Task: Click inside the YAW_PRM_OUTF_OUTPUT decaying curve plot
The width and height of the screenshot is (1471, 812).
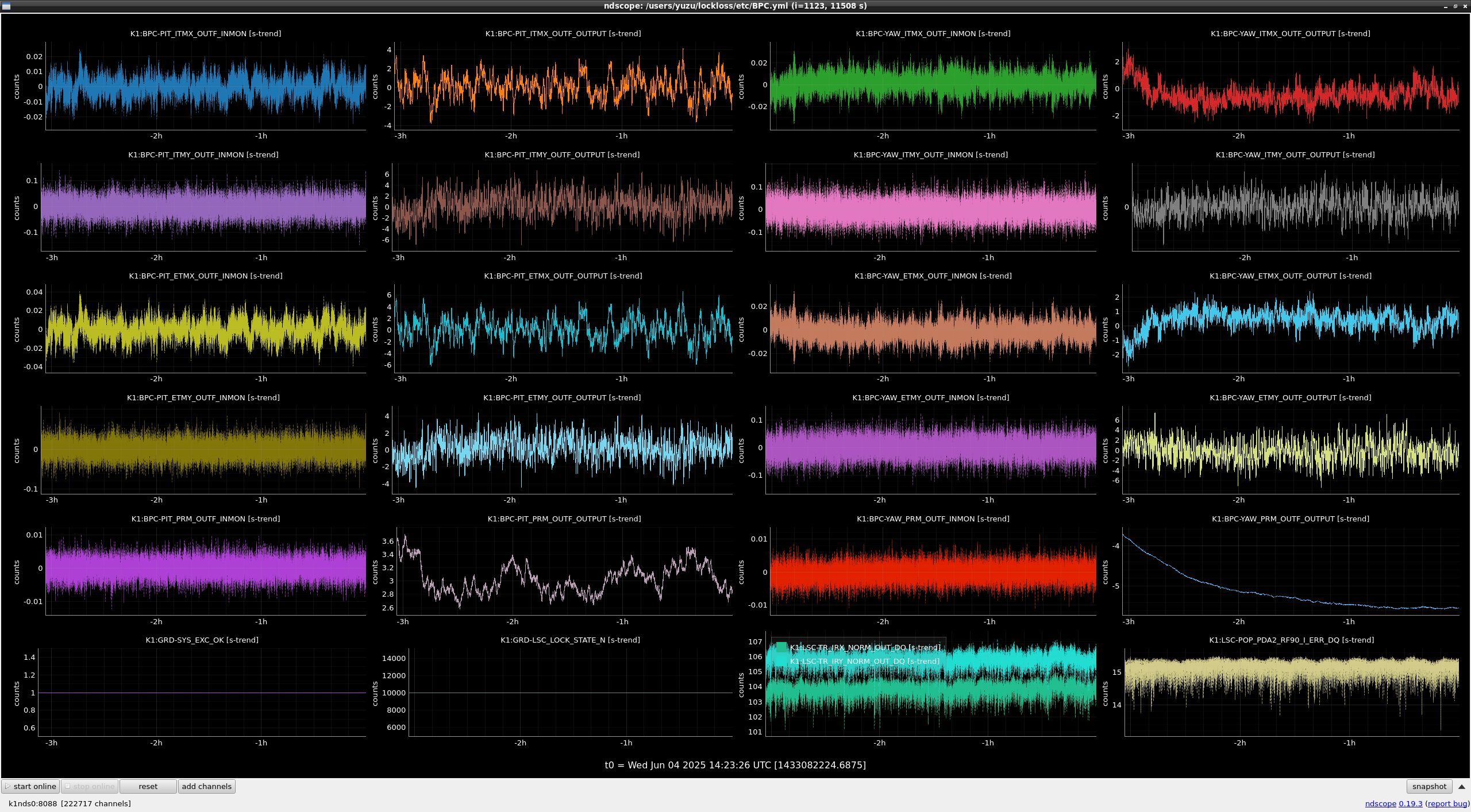Action: coord(1290,571)
